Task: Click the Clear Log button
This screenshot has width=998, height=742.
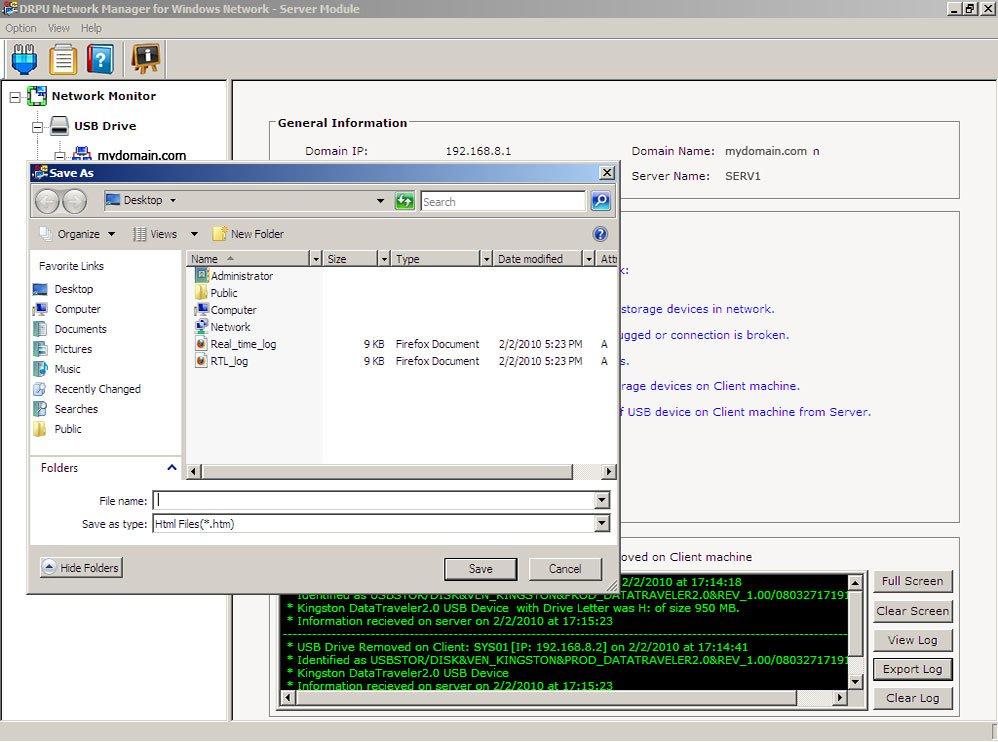Action: (x=912, y=698)
